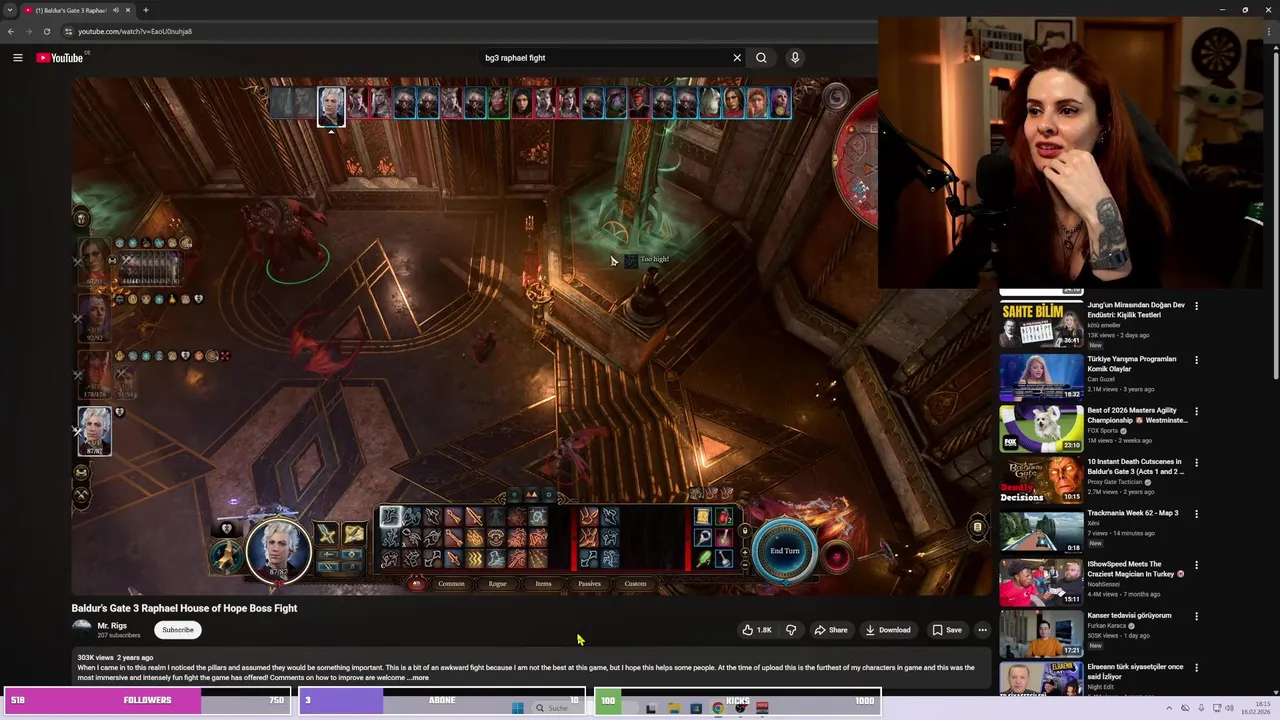Open options menu for Trackmania Week 62 video

[x=1196, y=514]
